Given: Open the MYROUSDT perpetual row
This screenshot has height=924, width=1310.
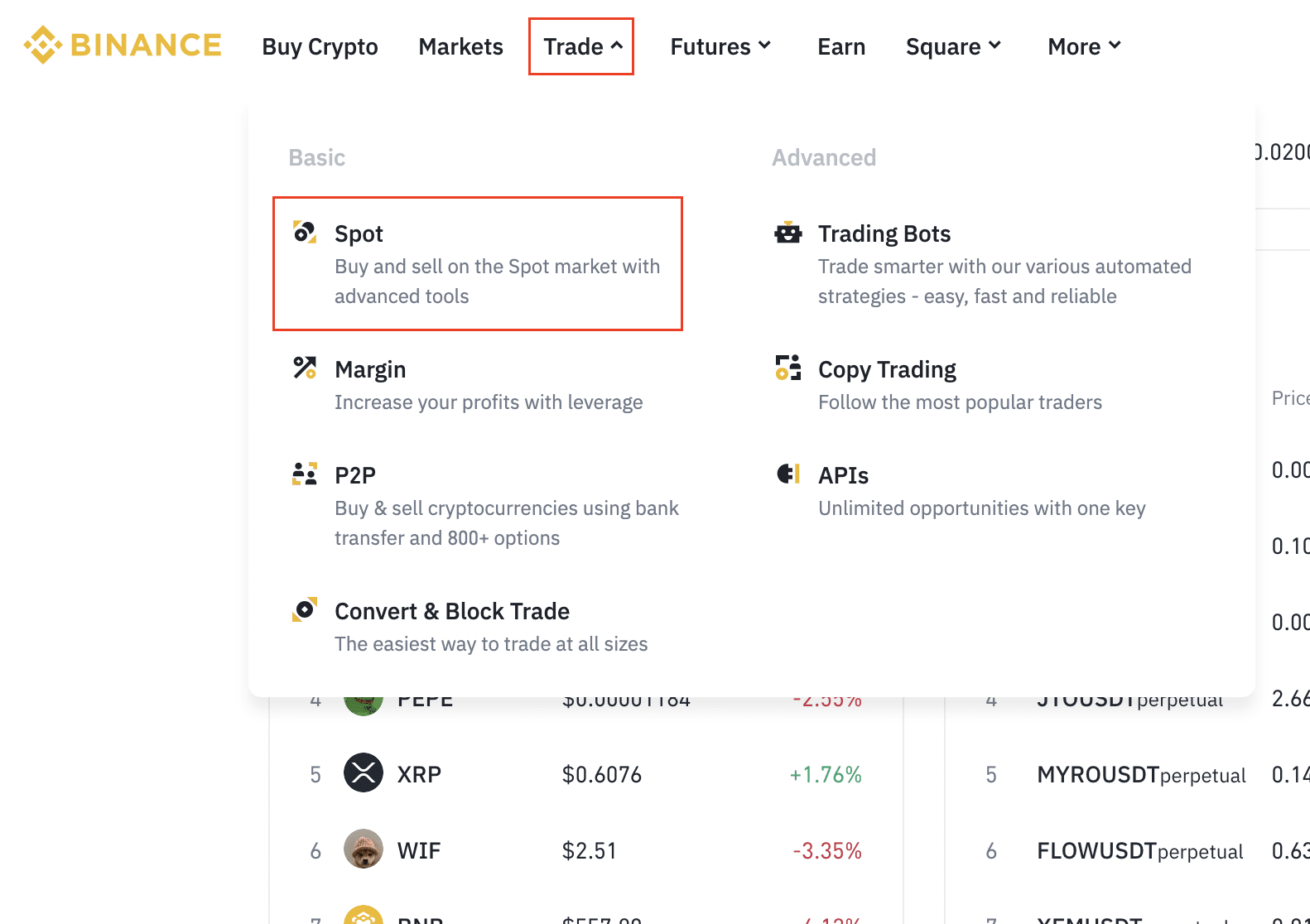Looking at the screenshot, I should point(1140,775).
